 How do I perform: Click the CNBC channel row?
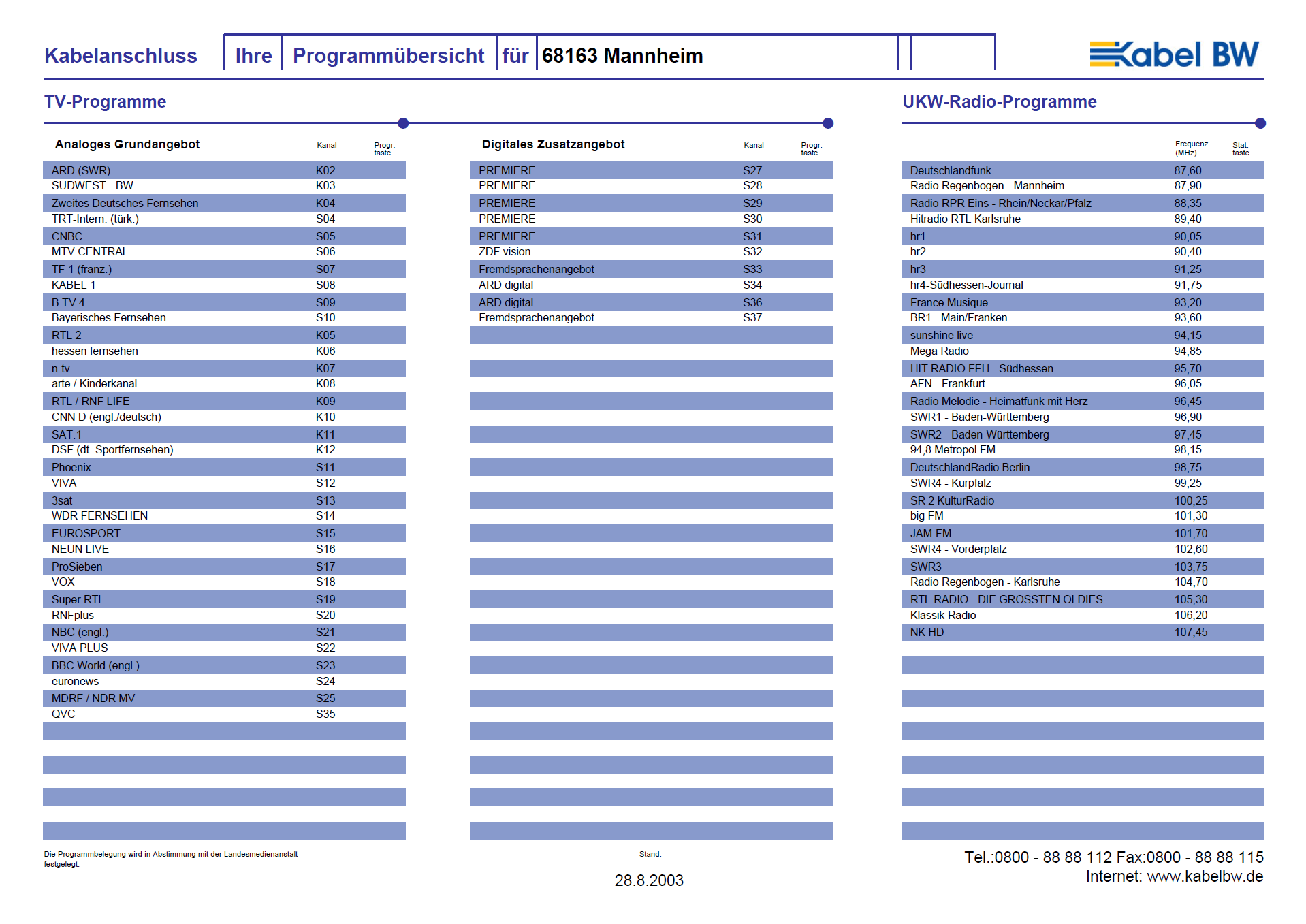pos(224,236)
